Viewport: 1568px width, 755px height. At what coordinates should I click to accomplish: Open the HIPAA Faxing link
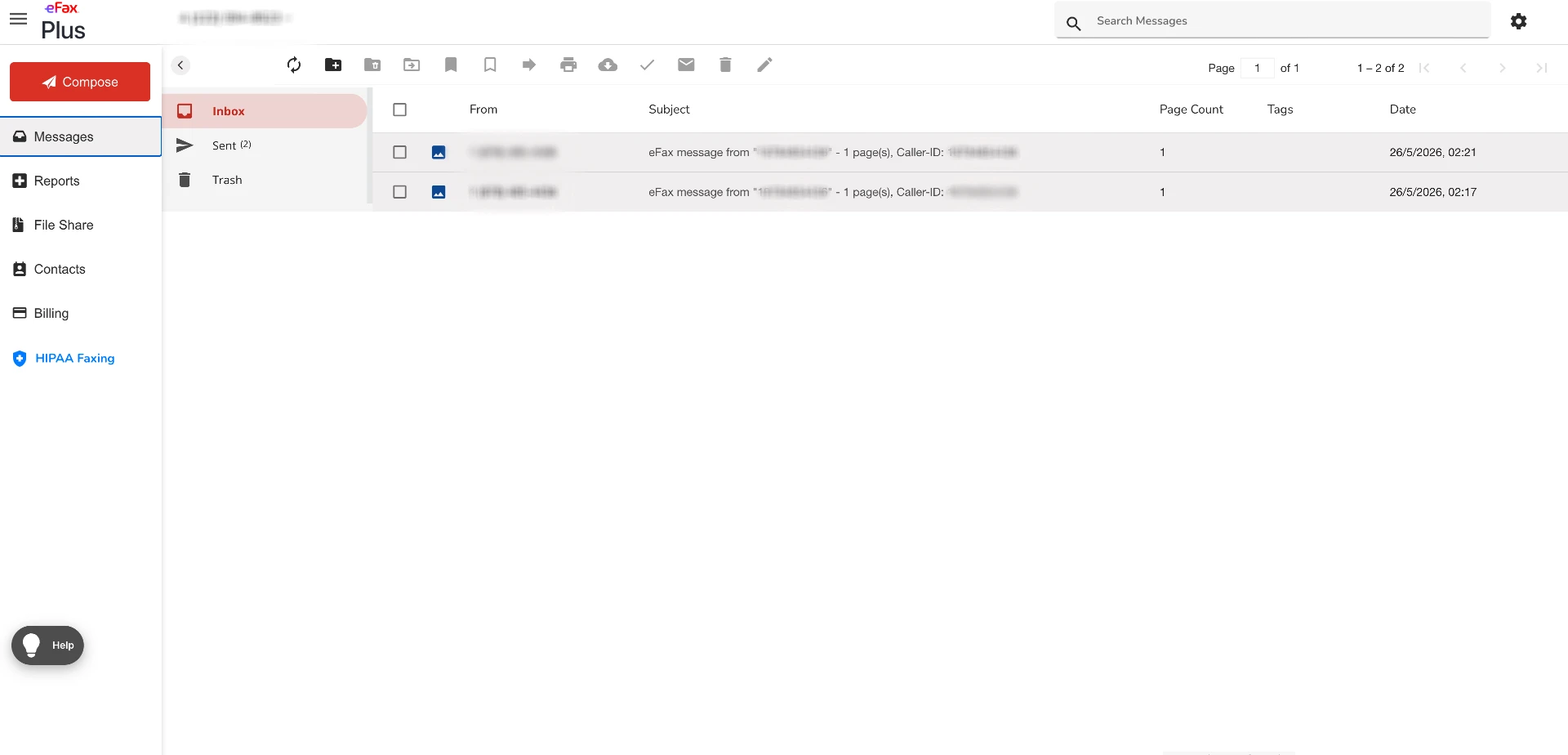64,358
